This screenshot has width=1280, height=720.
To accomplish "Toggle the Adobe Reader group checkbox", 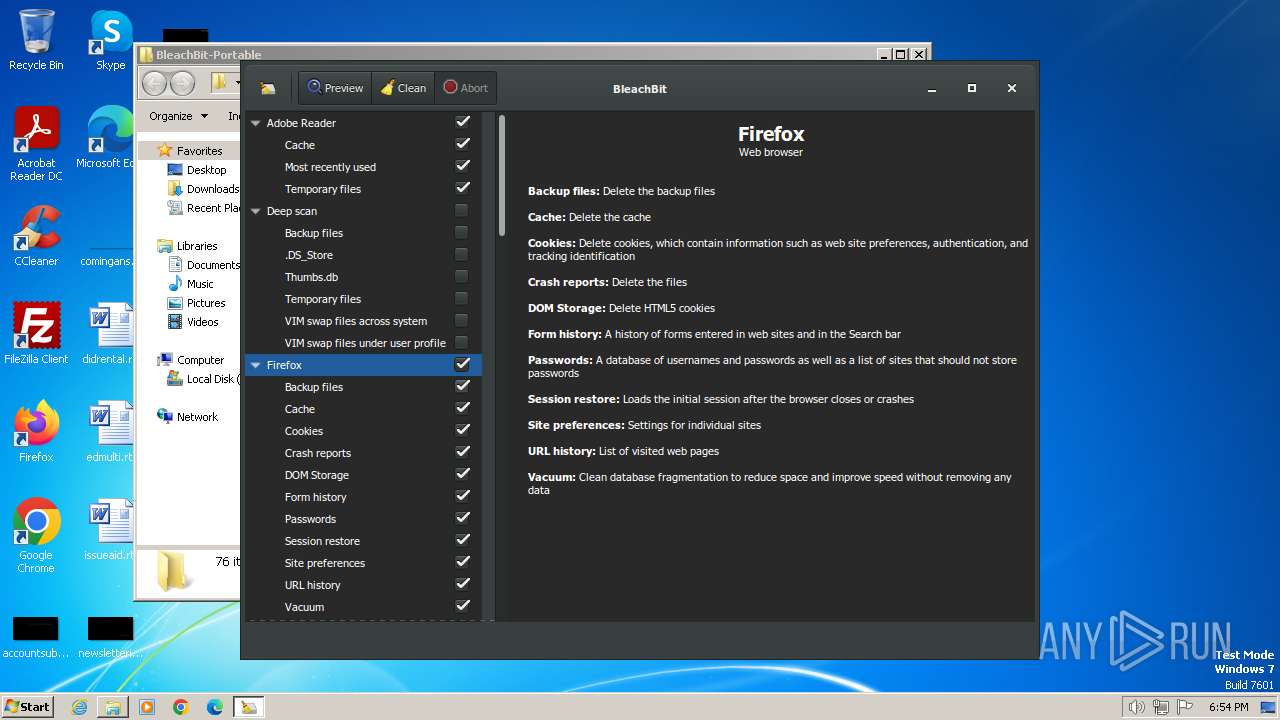I will (x=462, y=122).
